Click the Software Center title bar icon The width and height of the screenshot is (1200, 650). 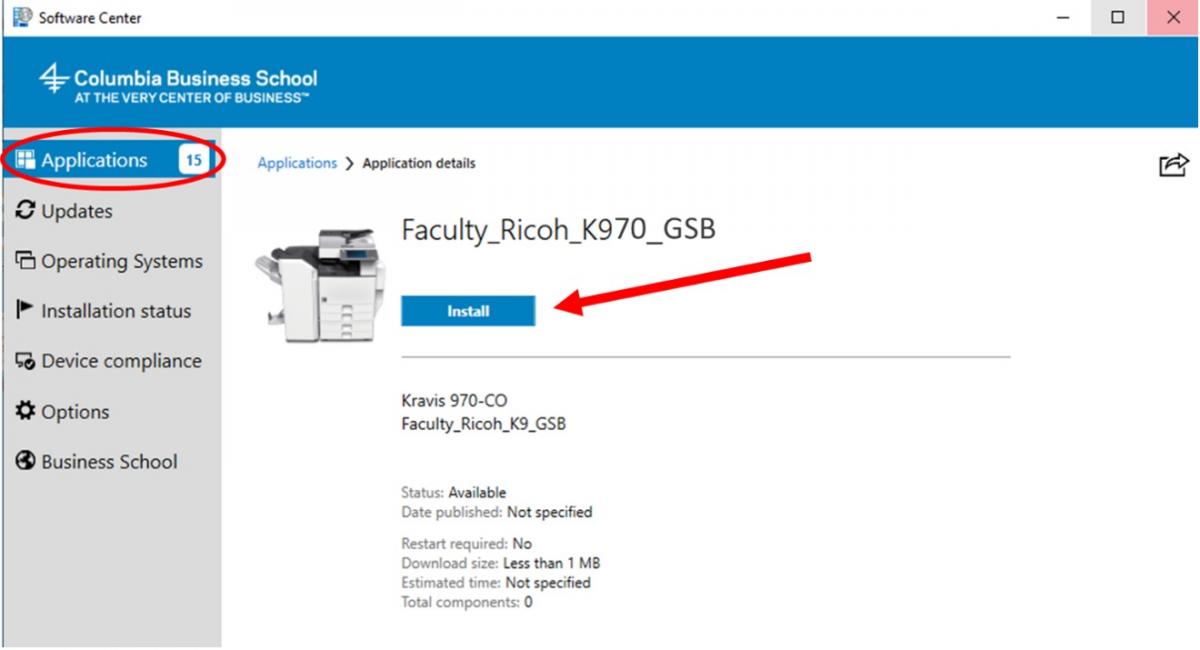[20, 17]
